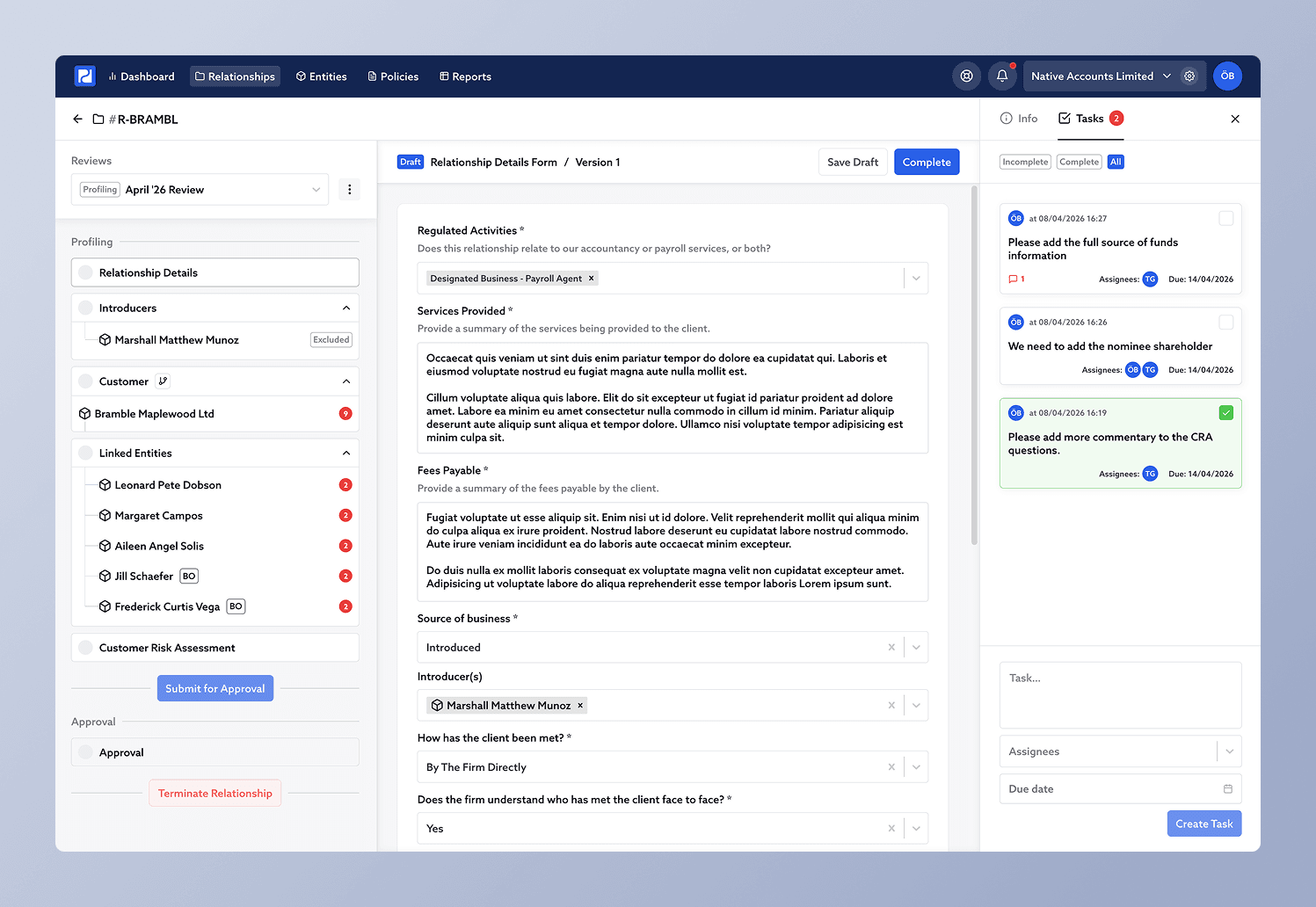The height and width of the screenshot is (907, 1316).
Task: Open comment count on source of funds task
Action: [1017, 279]
